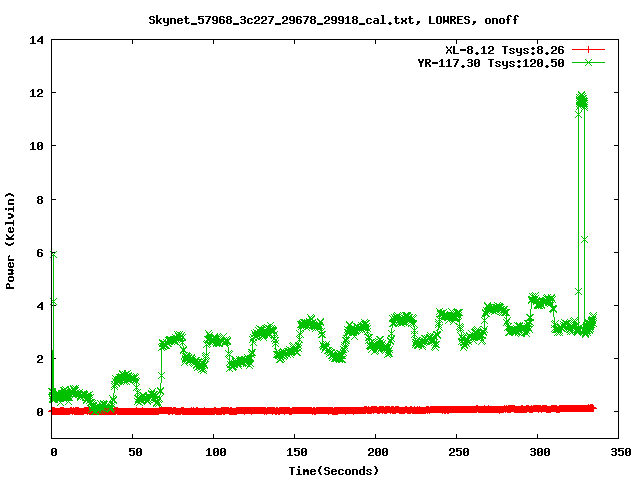Screen dimensions: 640x480
Task: Click the green marker at 6.5 Kelvin on the falling spike
Action: 584,240
